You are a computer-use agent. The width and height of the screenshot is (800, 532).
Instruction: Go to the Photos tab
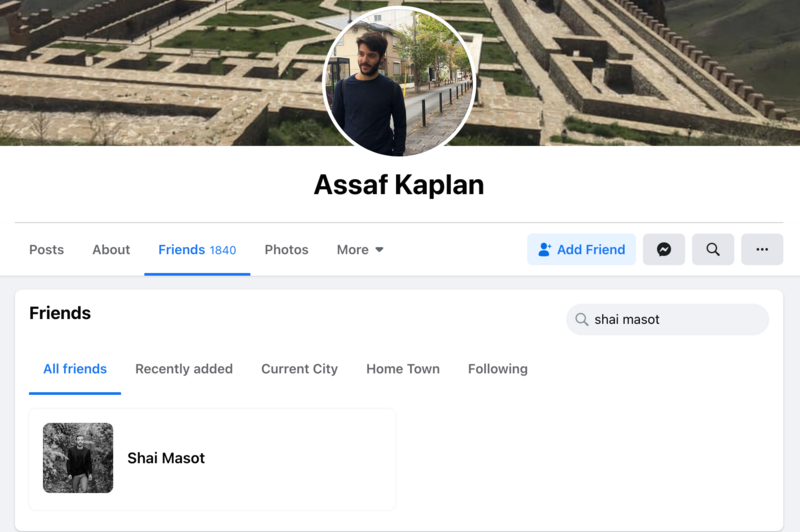pyautogui.click(x=286, y=250)
